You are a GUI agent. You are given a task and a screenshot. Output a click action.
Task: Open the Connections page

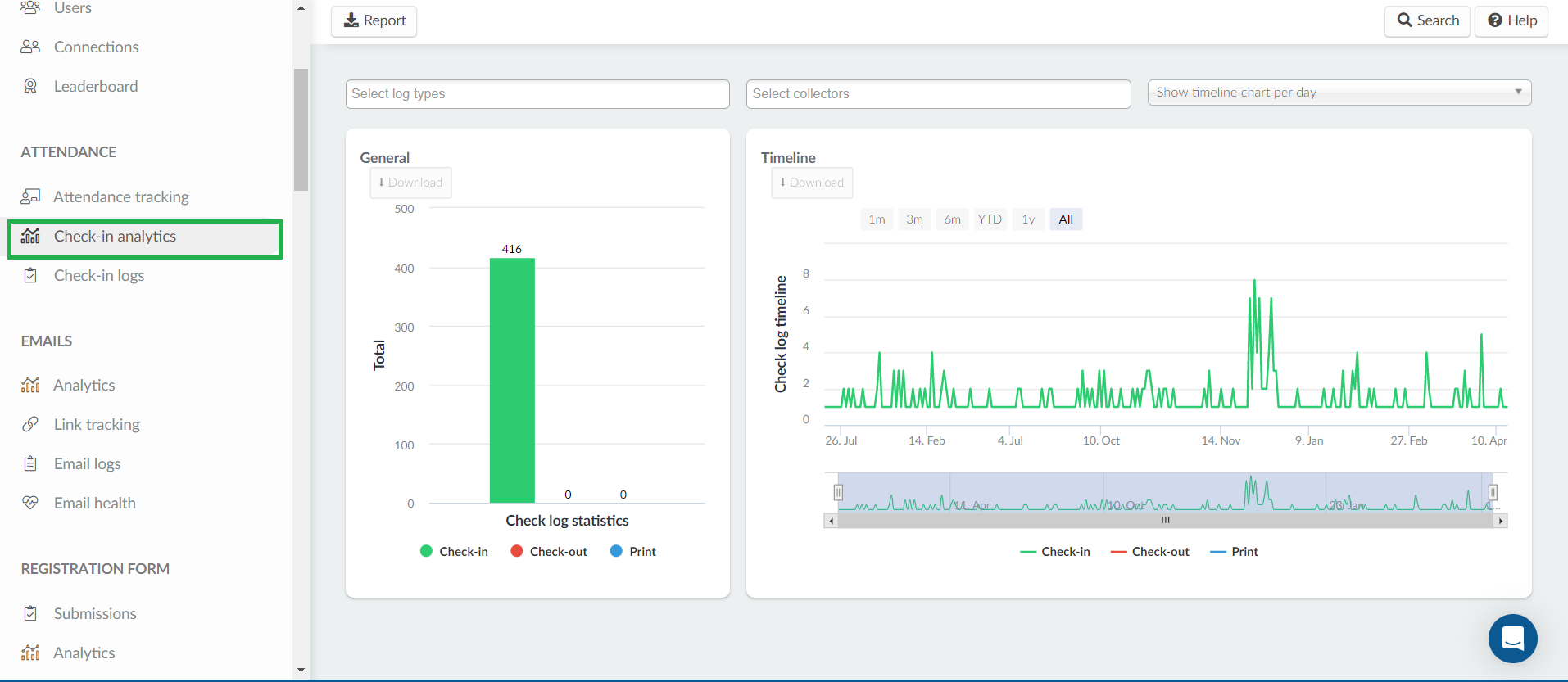(x=96, y=47)
